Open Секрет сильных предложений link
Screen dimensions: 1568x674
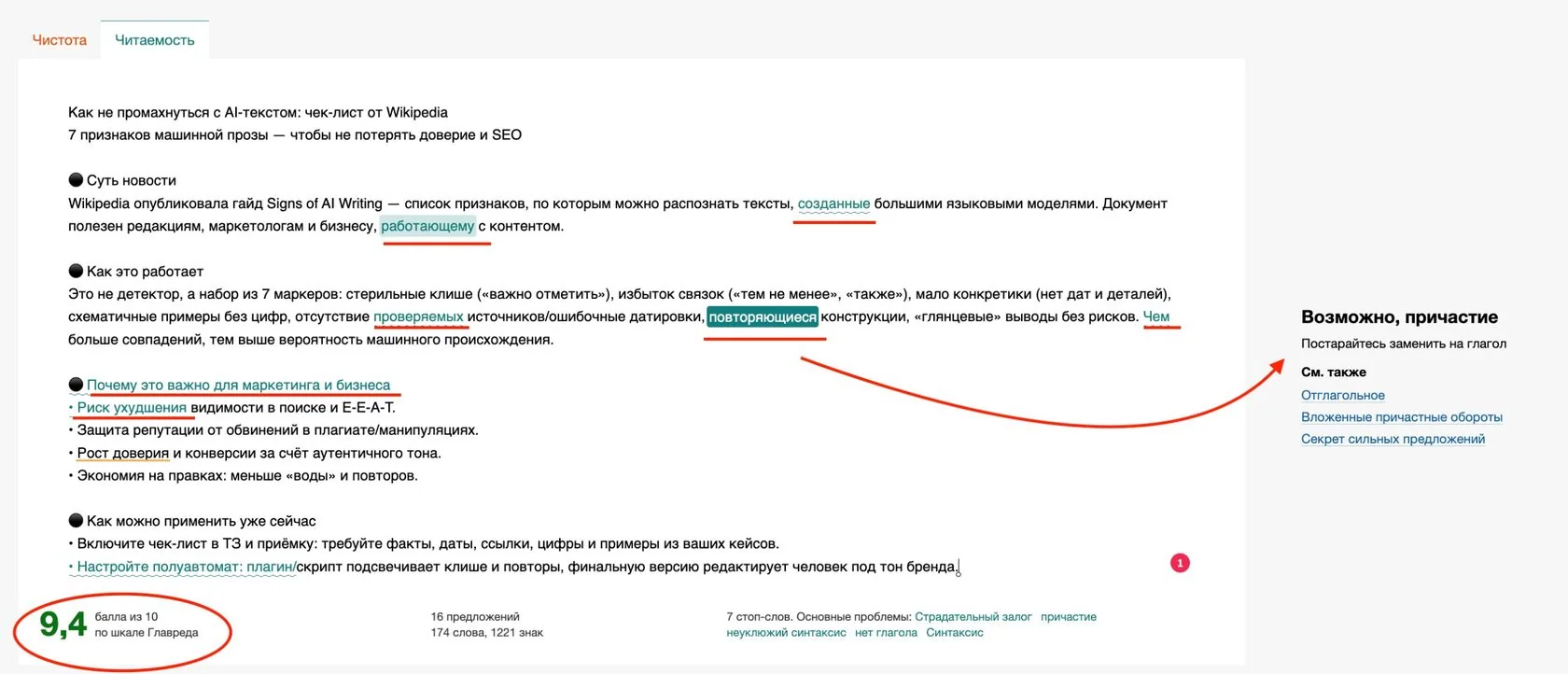click(x=1393, y=439)
